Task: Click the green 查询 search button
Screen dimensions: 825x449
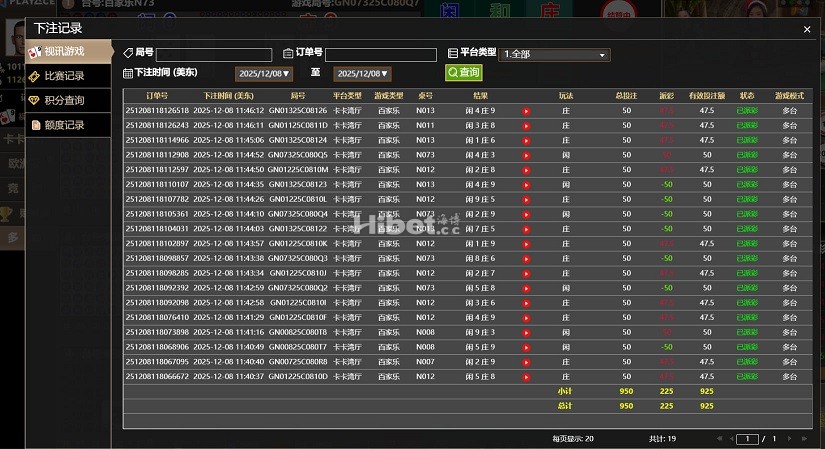Action: point(463,73)
